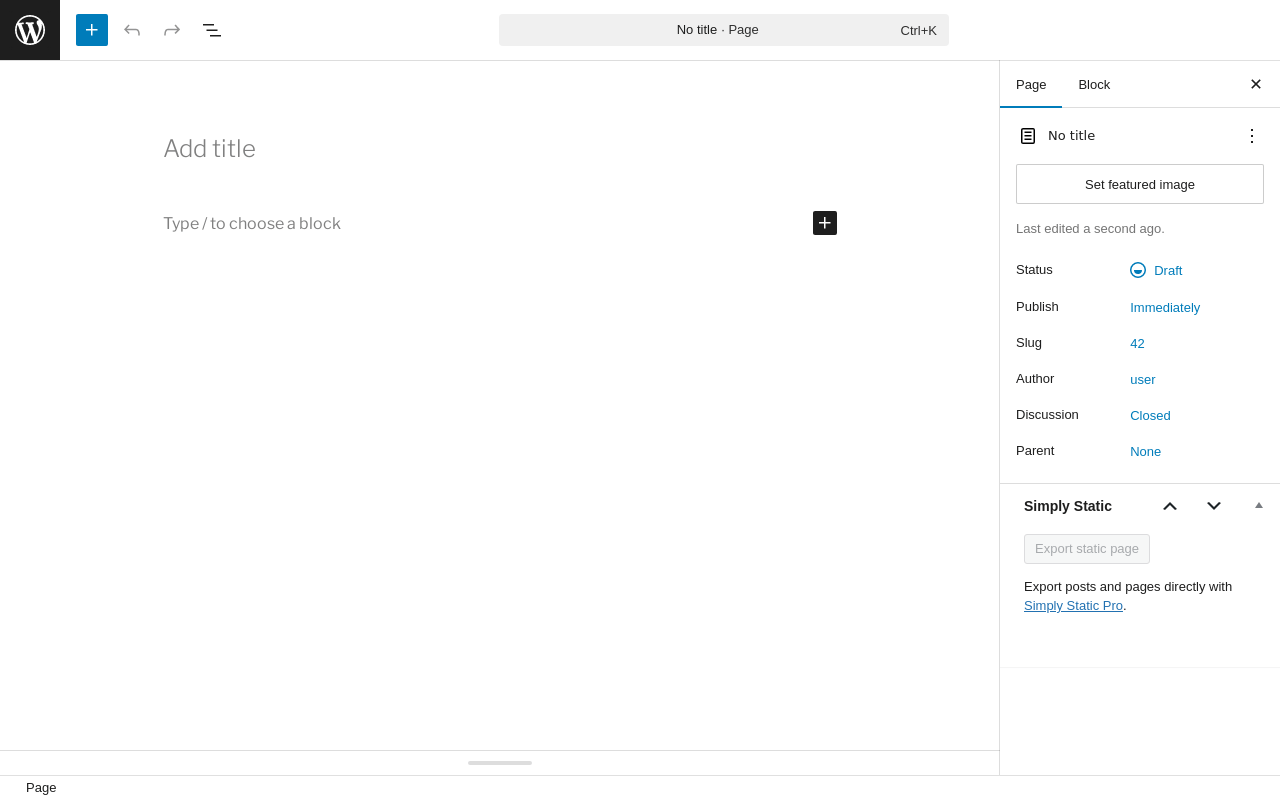This screenshot has height=800, width=1280.
Task: Collapse the Simply Static panel triangle
Action: pos(1259,505)
